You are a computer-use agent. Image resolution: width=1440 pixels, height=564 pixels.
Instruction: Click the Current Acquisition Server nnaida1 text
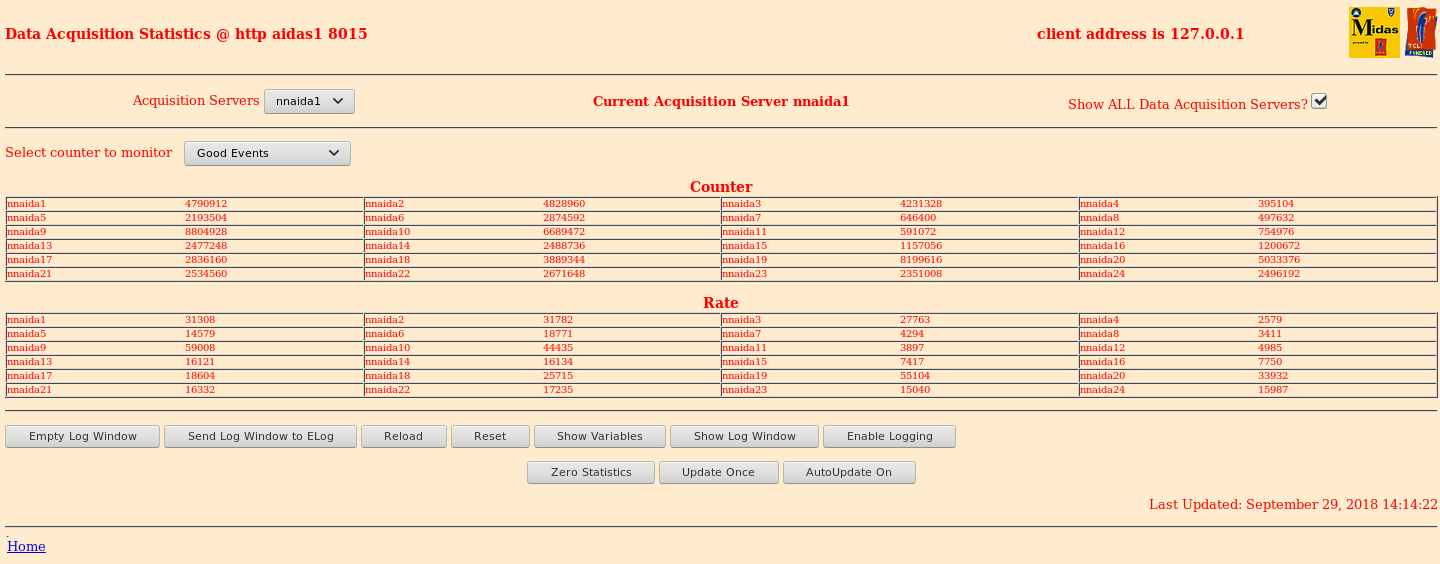click(721, 101)
